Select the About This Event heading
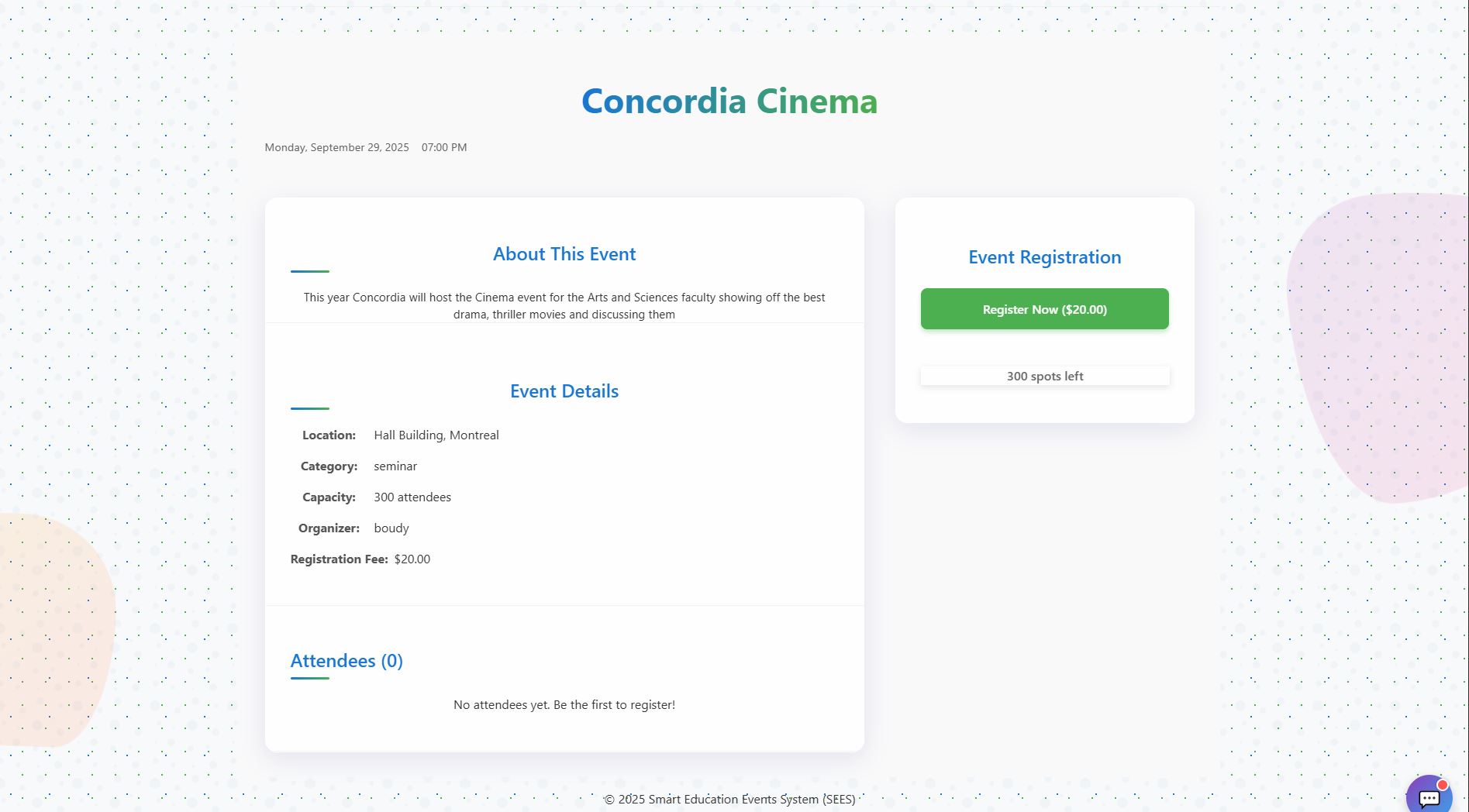Image resolution: width=1469 pixels, height=812 pixels. tap(564, 254)
